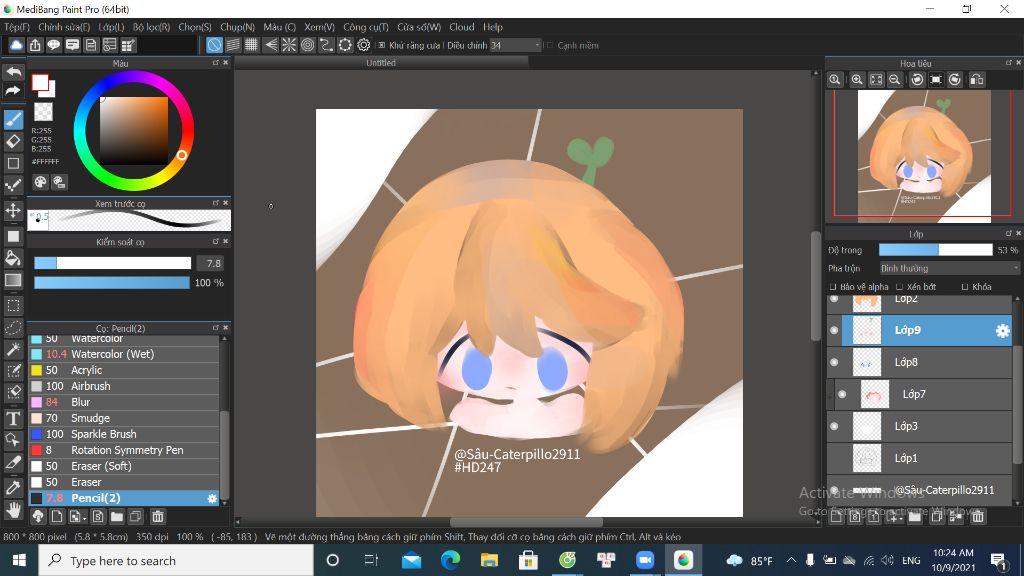This screenshot has height=576, width=1024.
Task: Adjust brush opacity slider at 100%
Action: click(x=112, y=283)
